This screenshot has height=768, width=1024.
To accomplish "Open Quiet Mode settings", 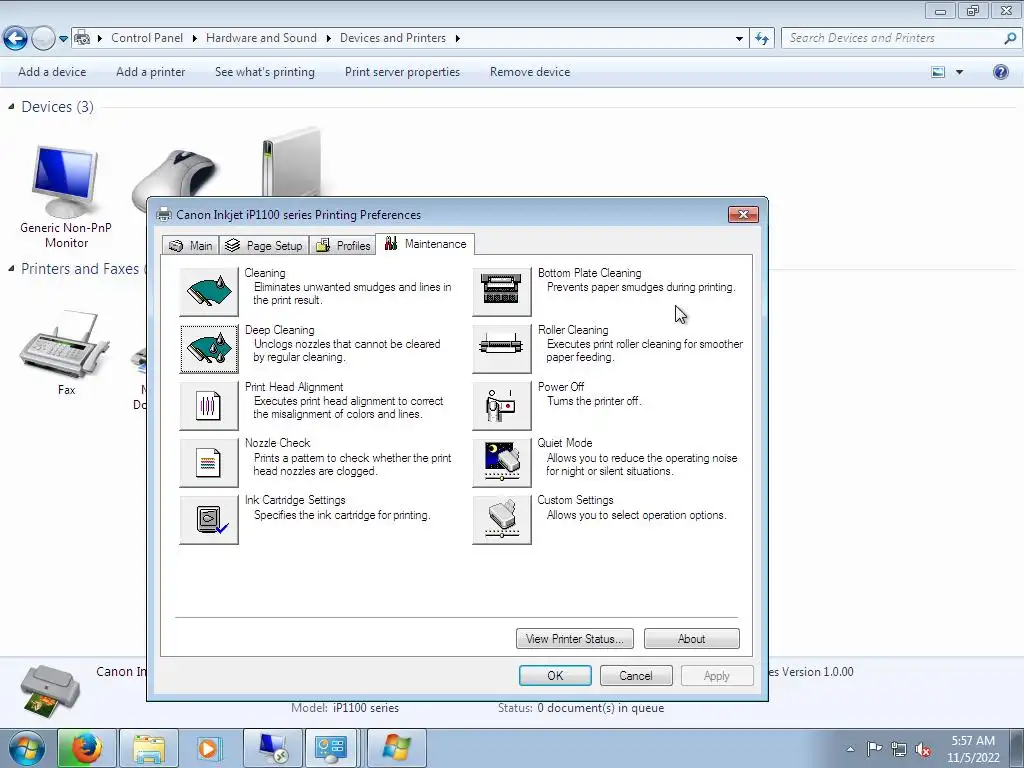I will pyautogui.click(x=502, y=462).
